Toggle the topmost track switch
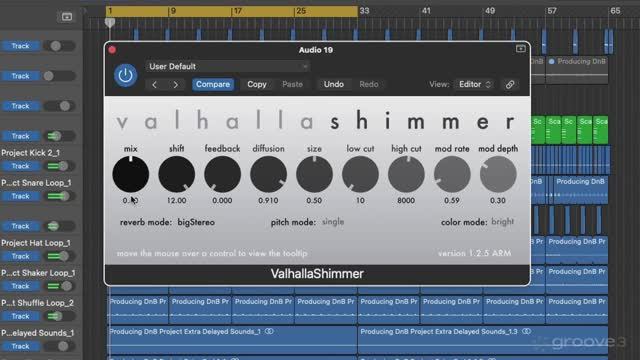Viewport: 640px width, 360px height. pyautogui.click(x=59, y=46)
